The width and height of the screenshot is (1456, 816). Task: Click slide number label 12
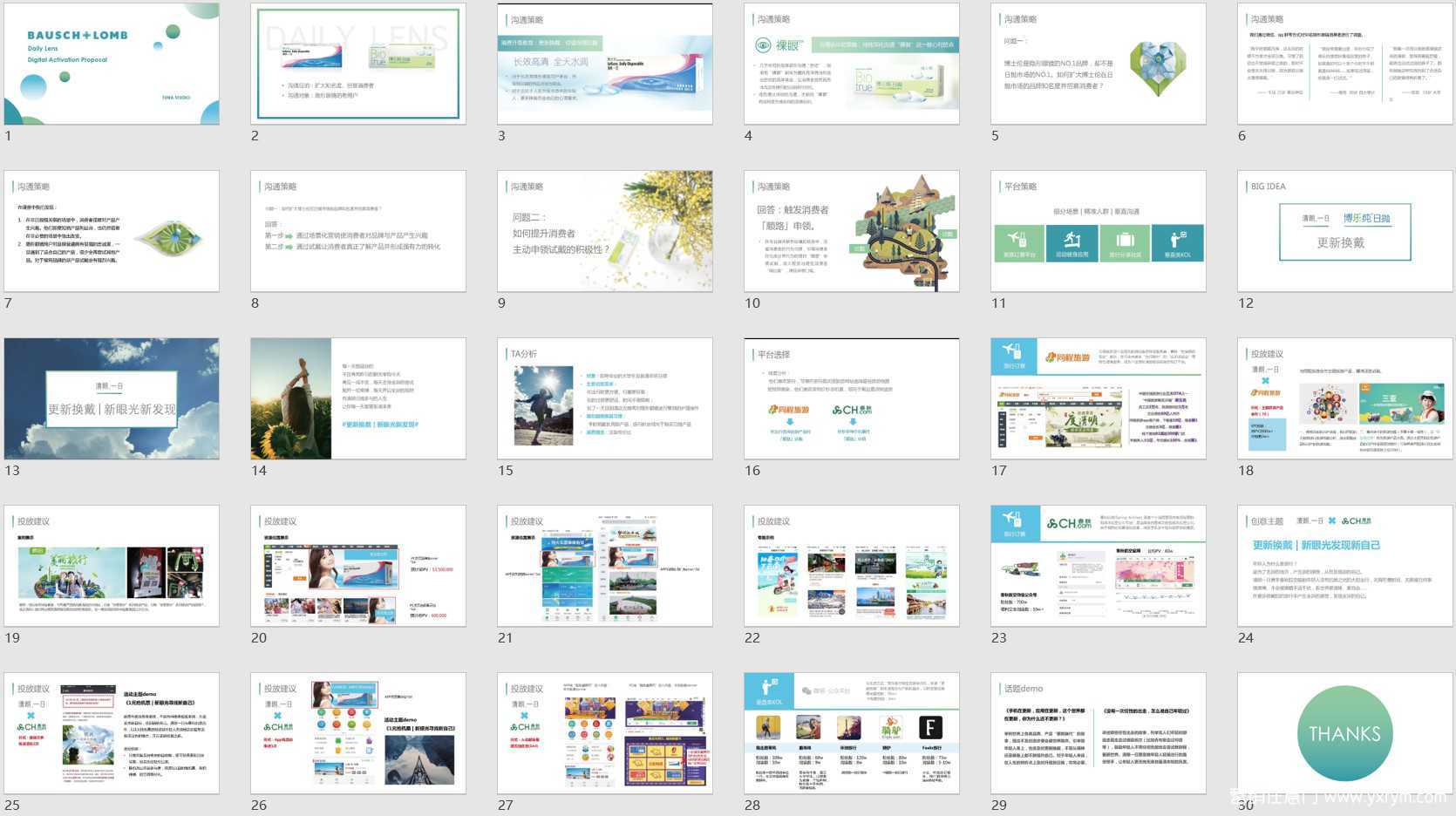coord(1246,303)
